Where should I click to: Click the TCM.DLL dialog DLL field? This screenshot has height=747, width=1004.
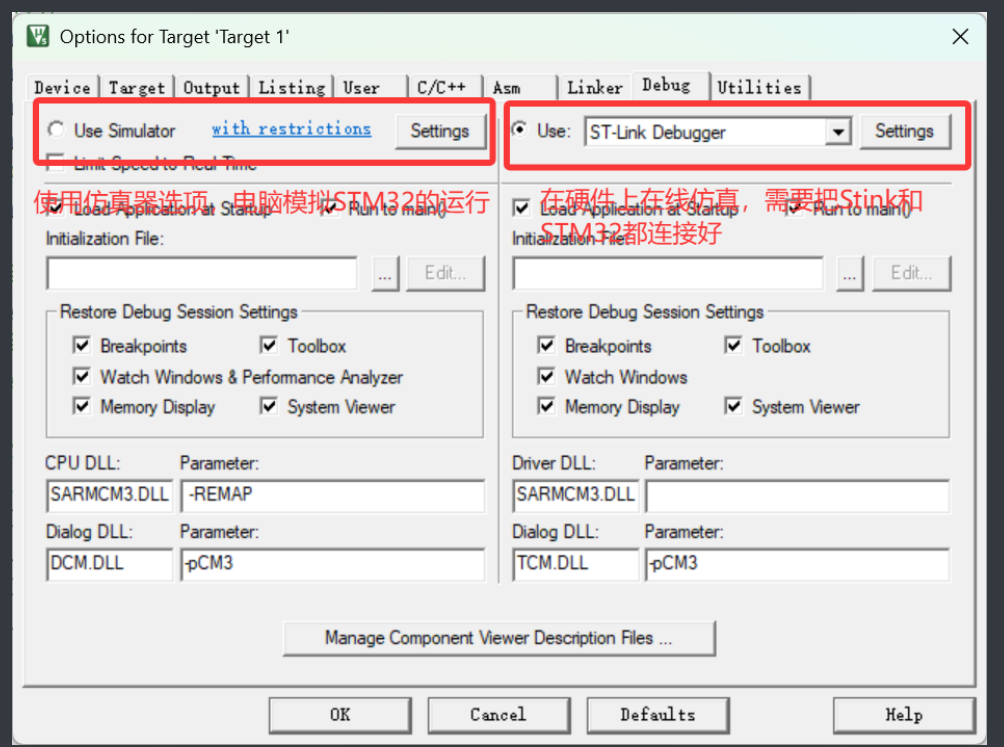tap(576, 564)
